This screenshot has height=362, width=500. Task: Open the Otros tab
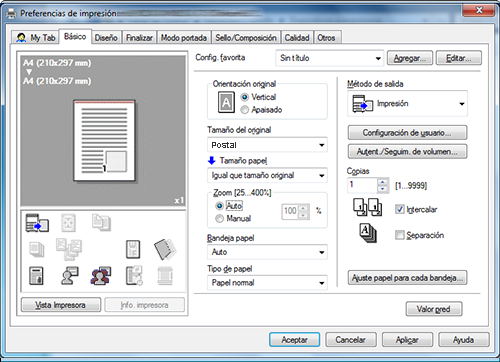326,38
